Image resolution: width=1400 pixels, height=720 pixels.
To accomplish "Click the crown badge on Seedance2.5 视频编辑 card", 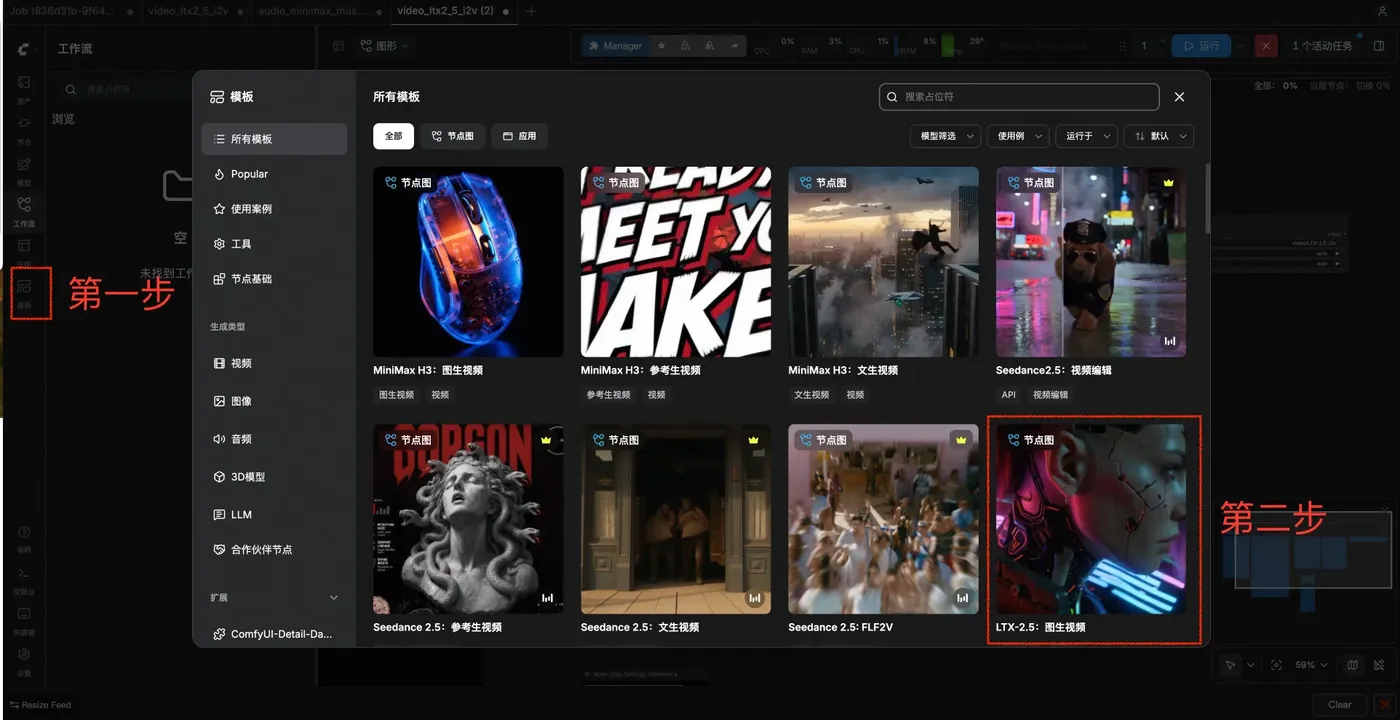I will point(1168,183).
